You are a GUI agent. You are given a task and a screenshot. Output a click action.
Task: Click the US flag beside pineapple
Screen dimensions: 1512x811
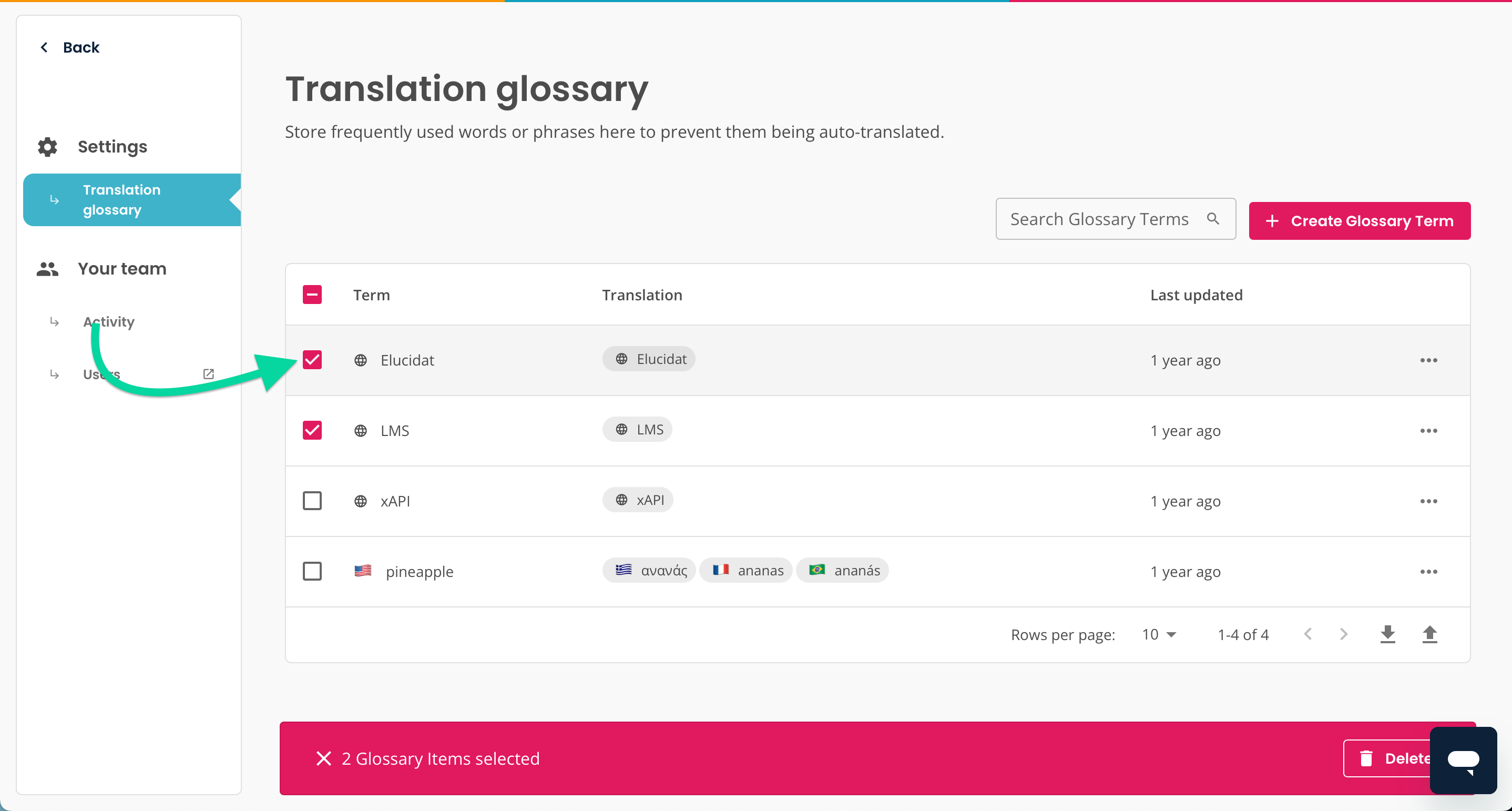click(363, 571)
